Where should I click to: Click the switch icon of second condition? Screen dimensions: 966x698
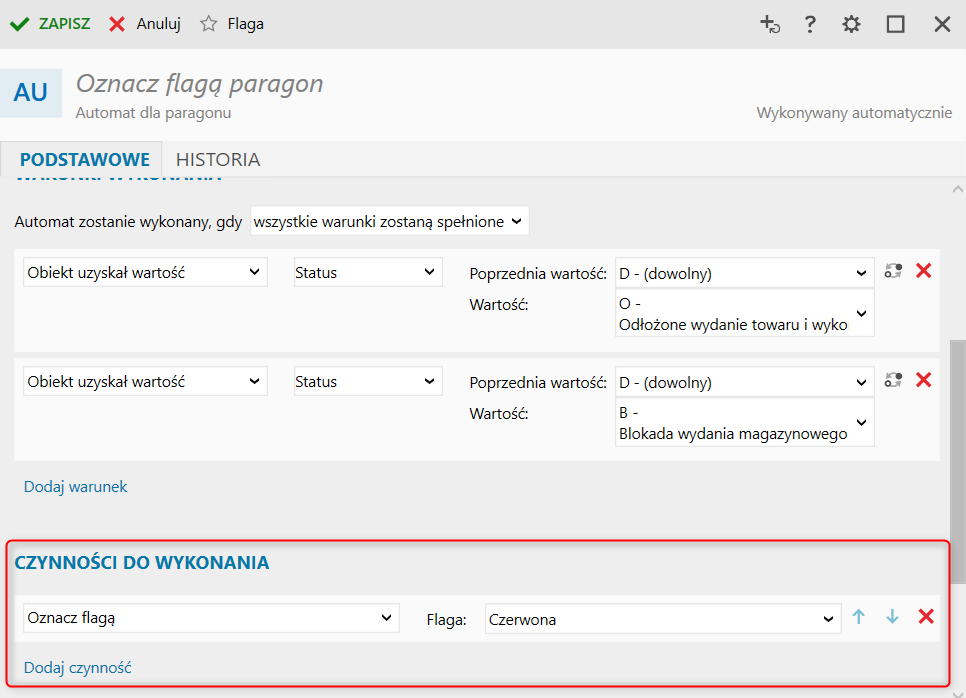pos(893,379)
